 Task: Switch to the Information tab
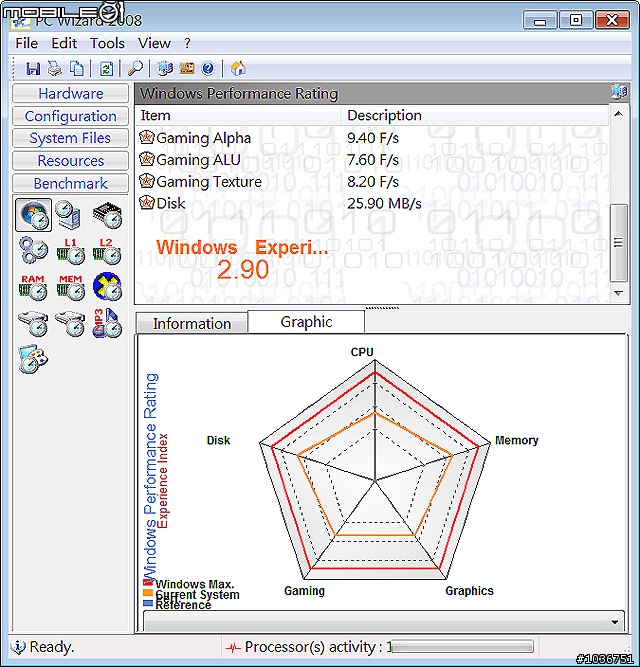192,324
